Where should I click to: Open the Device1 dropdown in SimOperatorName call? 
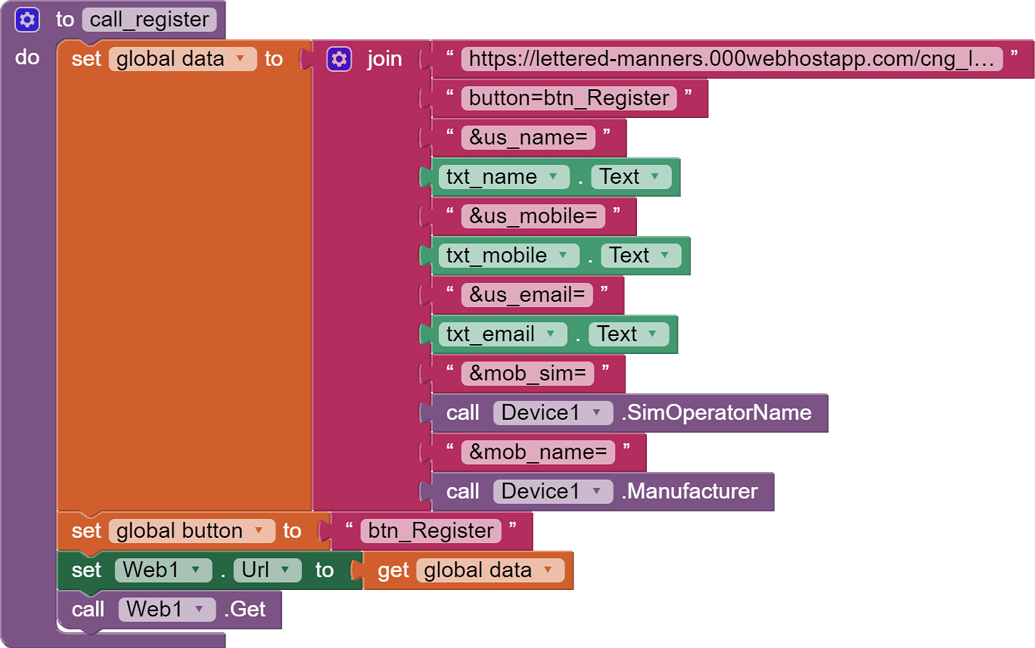click(596, 413)
